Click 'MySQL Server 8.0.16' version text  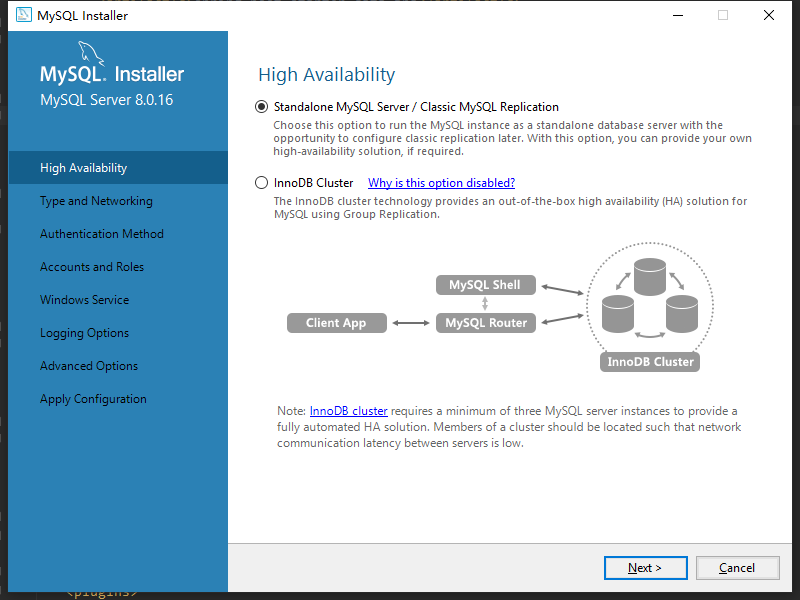107,99
